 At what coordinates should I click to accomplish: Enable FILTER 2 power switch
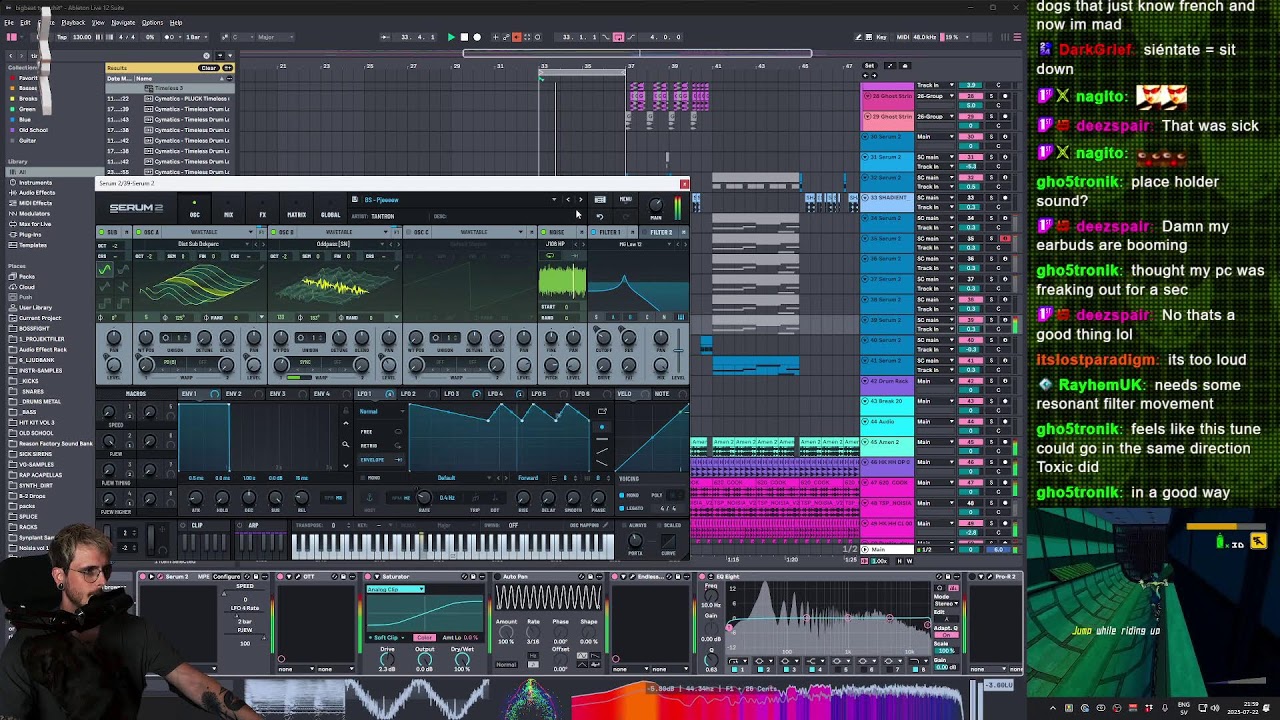click(645, 232)
